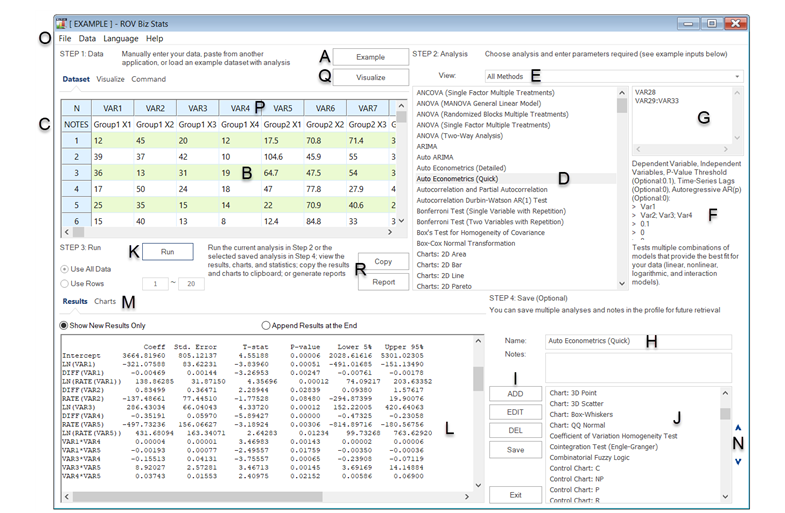Click the Name input field
The image size is (785, 513).
click(638, 341)
